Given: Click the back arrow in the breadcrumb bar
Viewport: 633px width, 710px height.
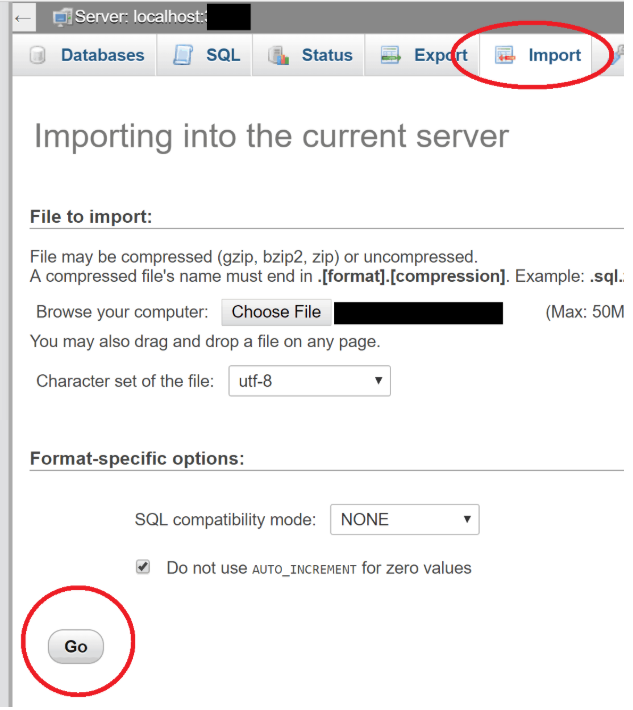Looking at the screenshot, I should coord(22,18).
